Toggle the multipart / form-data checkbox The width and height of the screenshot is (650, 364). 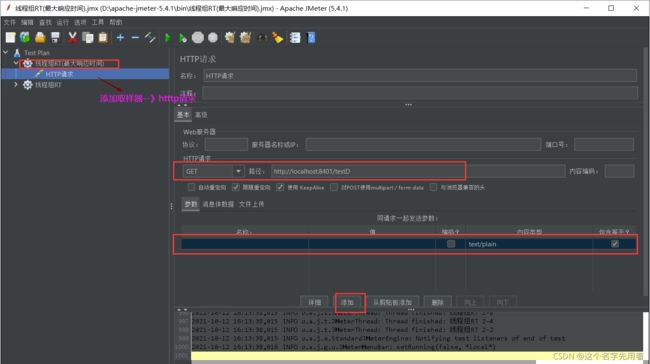click(334, 187)
